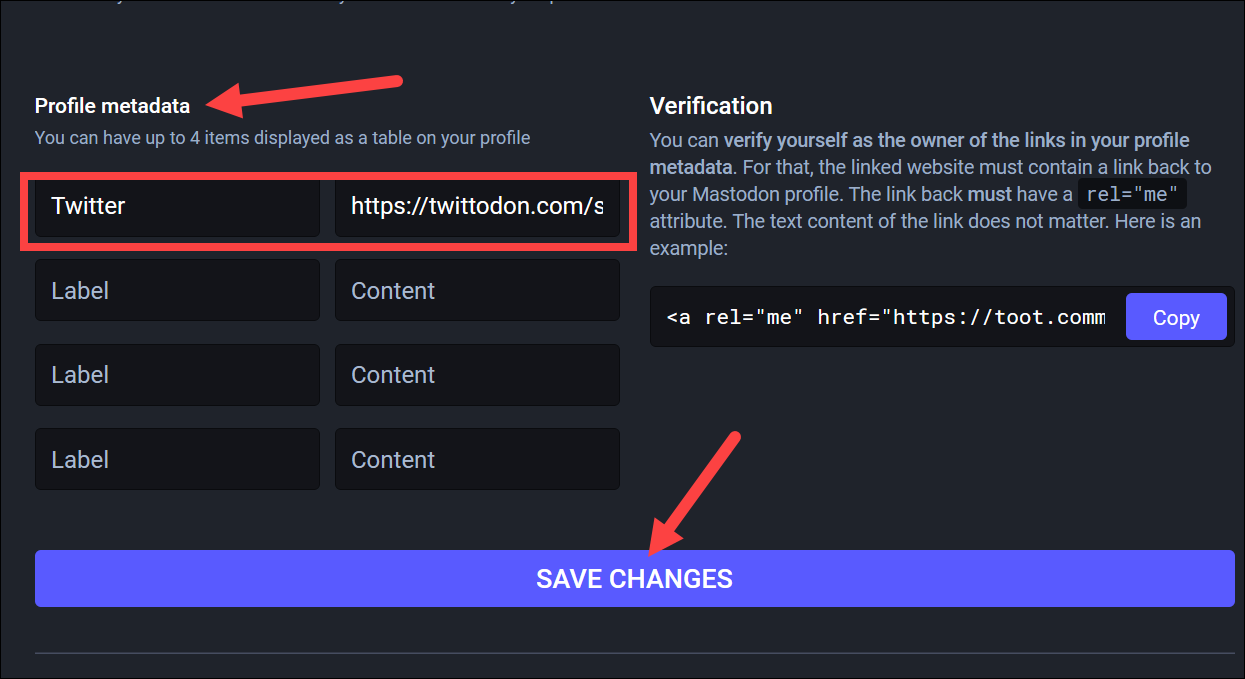Focus the Label field in the second metadata row

point(177,290)
